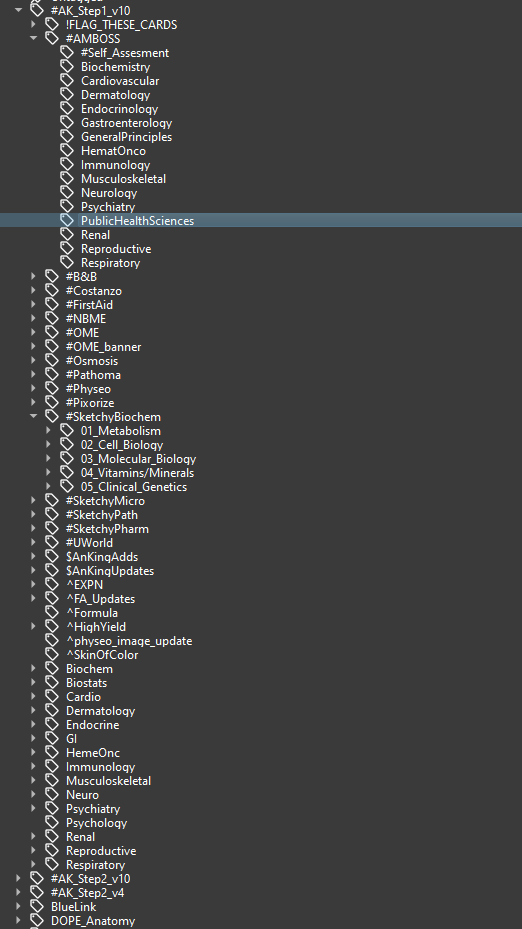The width and height of the screenshot is (522, 929).
Task: Select the Psychiatry tag under #AMBOSS
Action: [108, 207]
